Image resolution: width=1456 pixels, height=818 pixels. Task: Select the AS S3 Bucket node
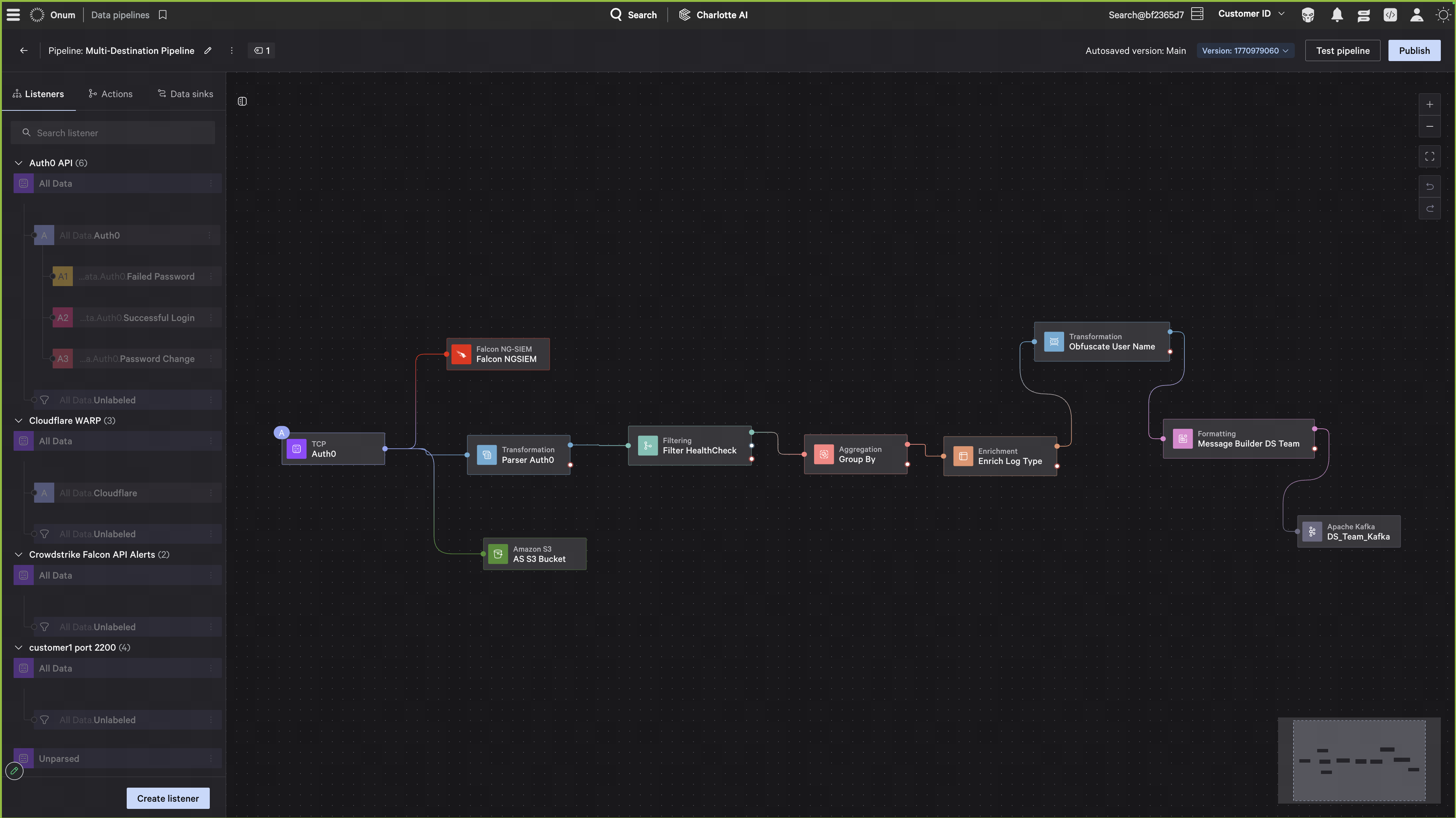click(x=535, y=554)
